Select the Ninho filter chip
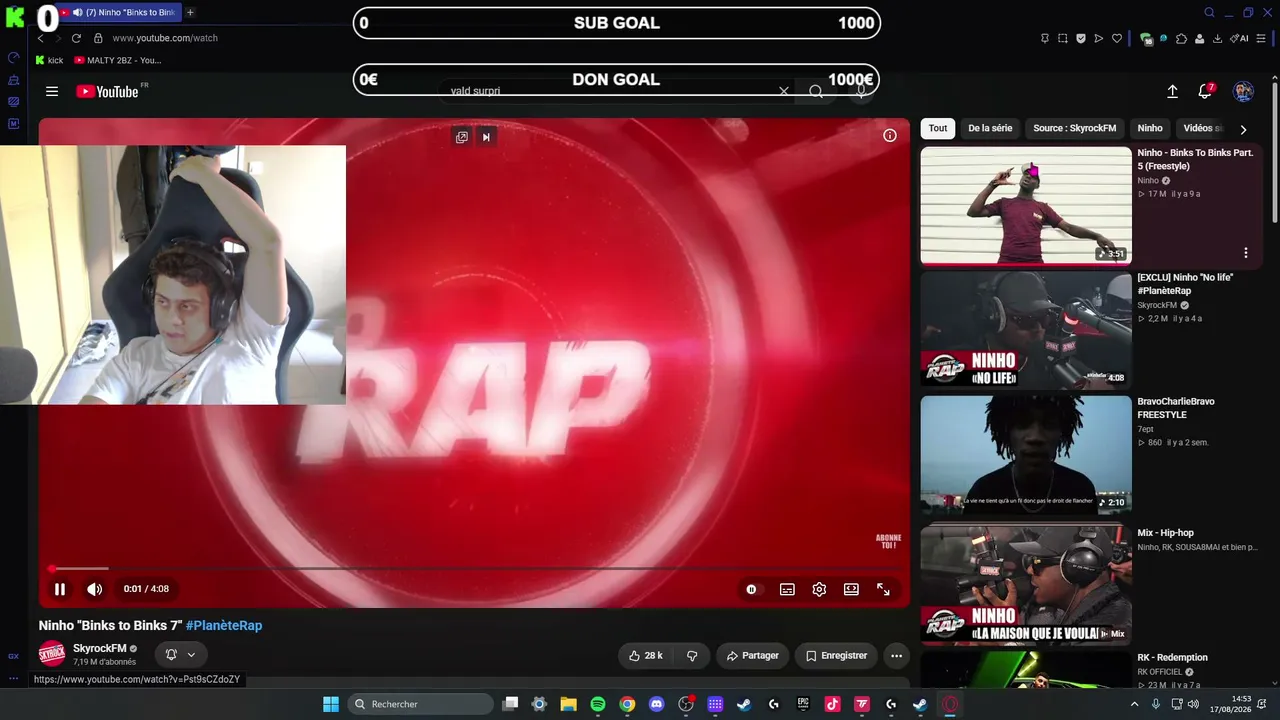 (1150, 128)
